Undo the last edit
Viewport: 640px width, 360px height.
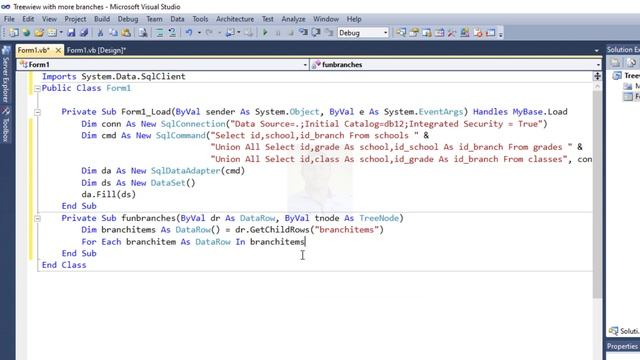click(189, 33)
